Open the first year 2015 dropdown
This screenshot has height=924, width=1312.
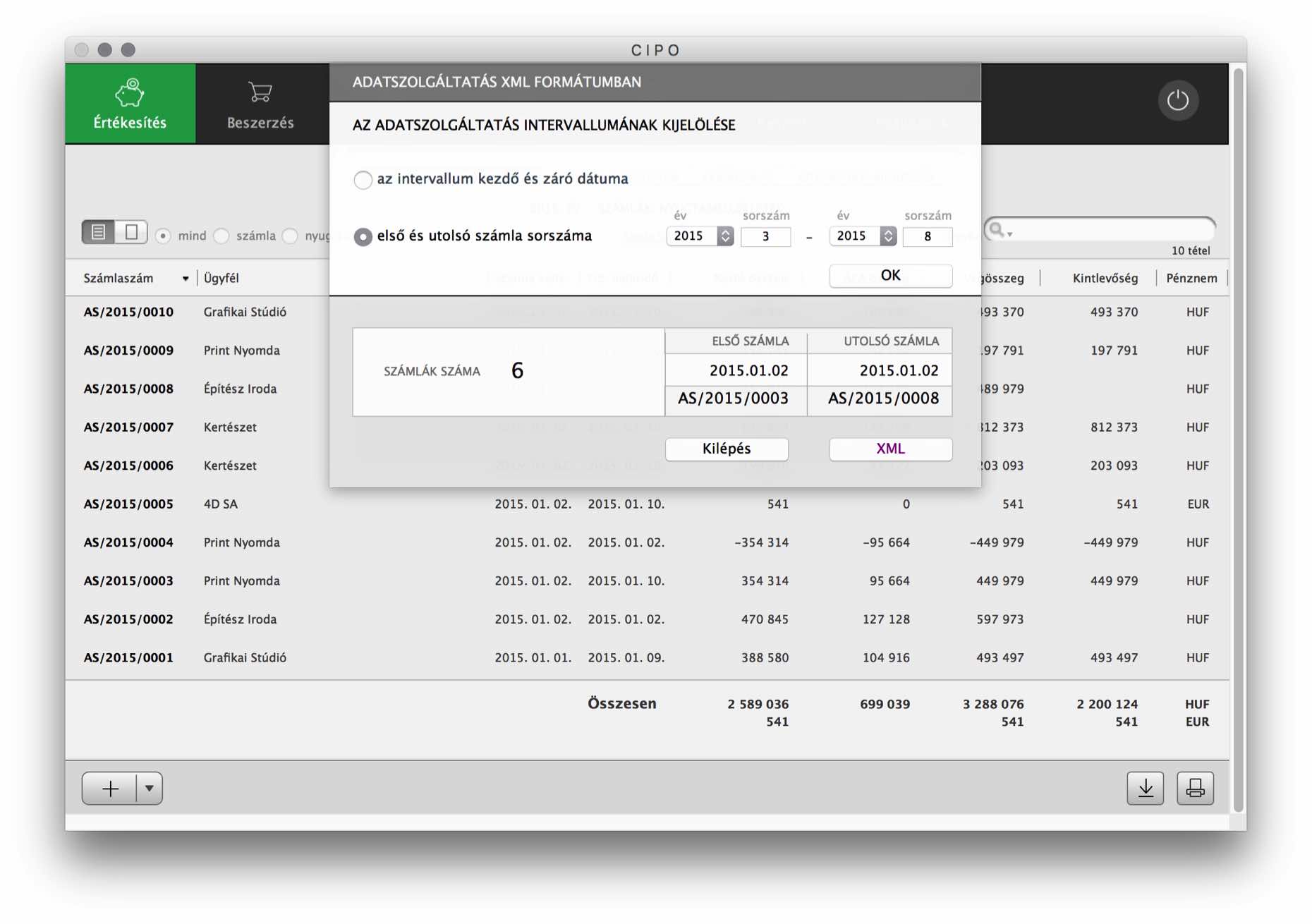(724, 236)
